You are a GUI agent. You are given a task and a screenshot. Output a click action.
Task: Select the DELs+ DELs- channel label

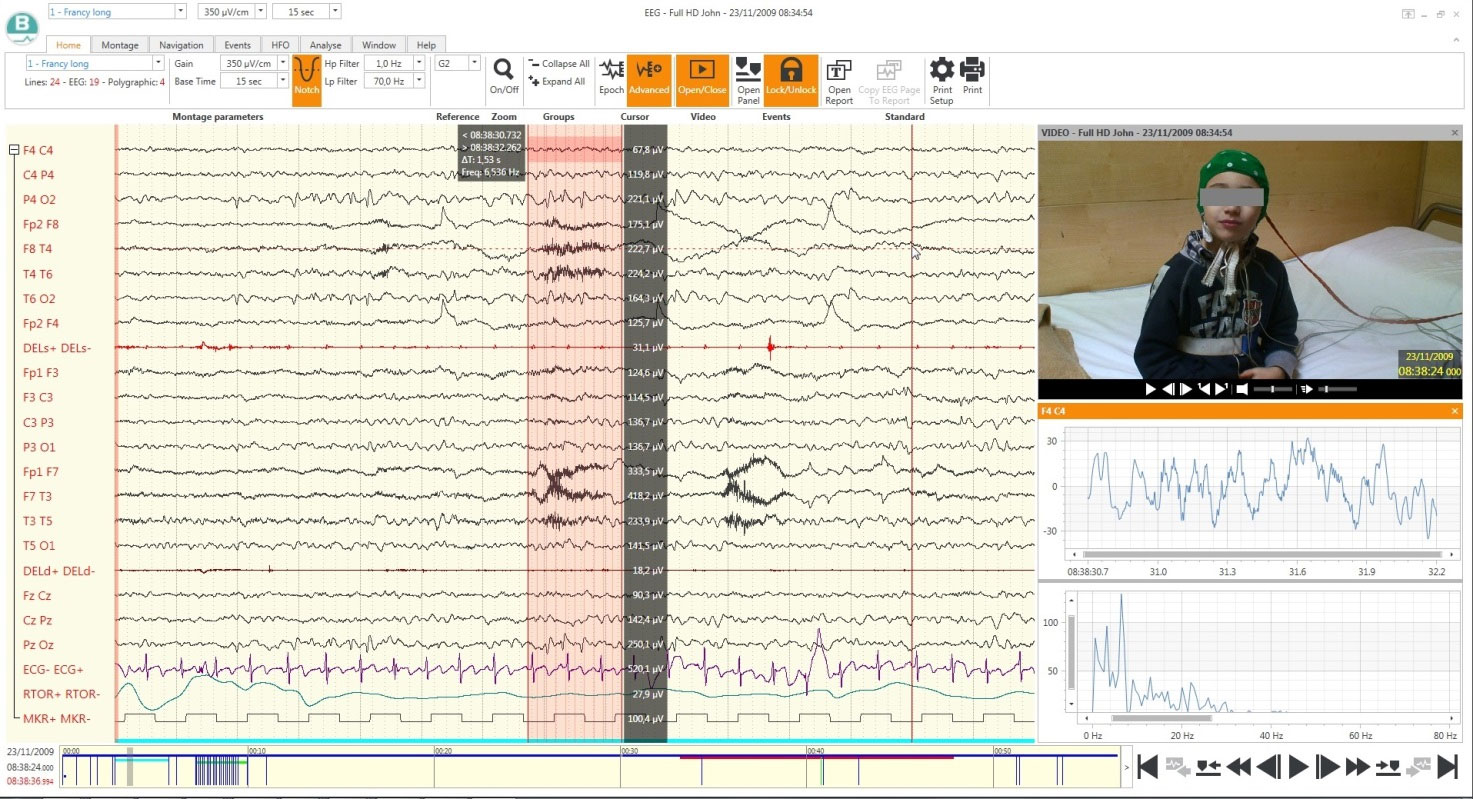point(57,348)
